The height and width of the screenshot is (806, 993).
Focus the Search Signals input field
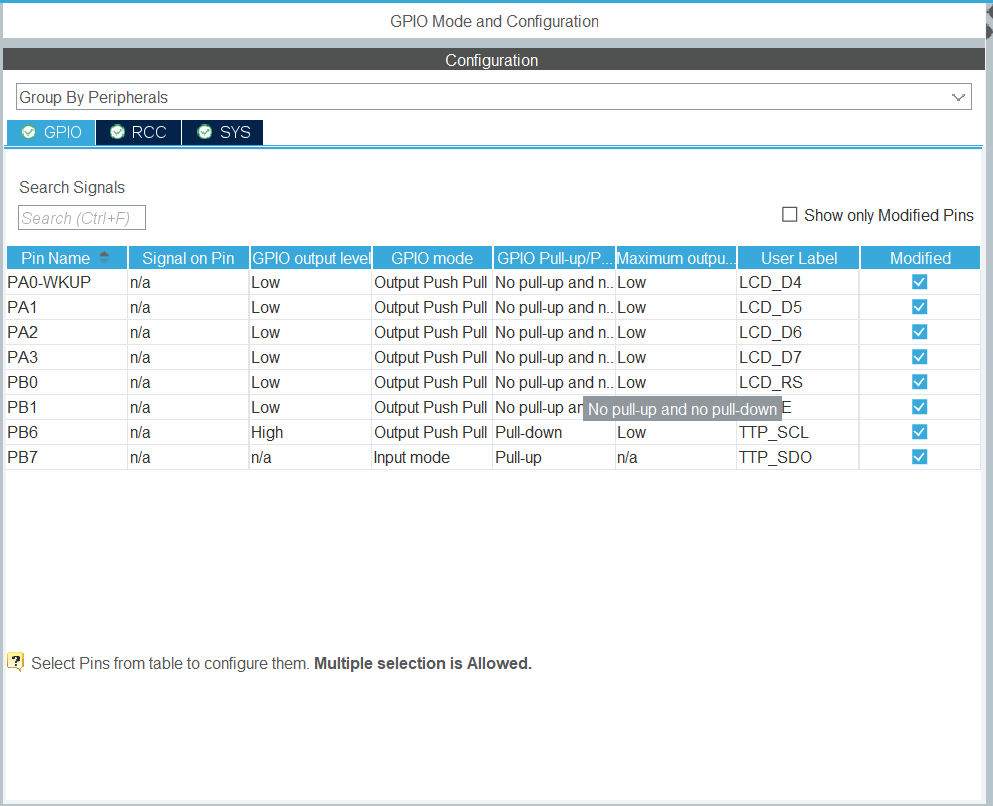click(x=82, y=218)
